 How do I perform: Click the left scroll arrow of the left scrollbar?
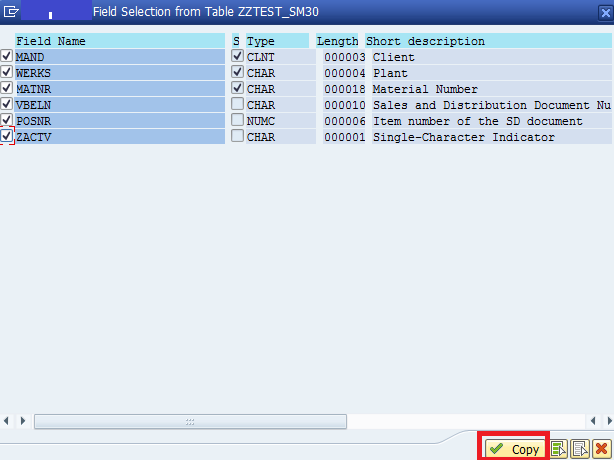point(6,421)
